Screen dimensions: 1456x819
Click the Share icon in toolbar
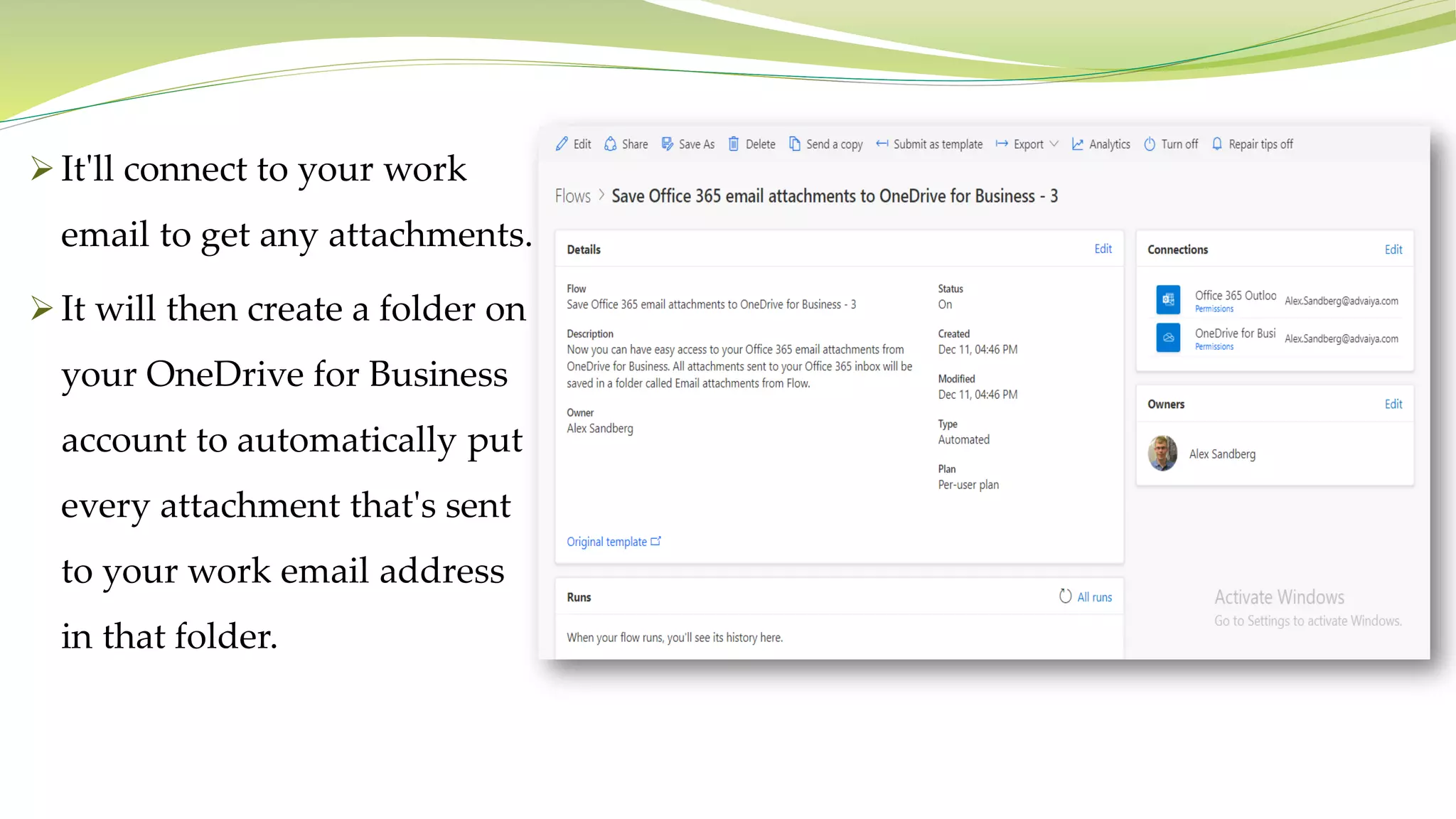coord(610,144)
